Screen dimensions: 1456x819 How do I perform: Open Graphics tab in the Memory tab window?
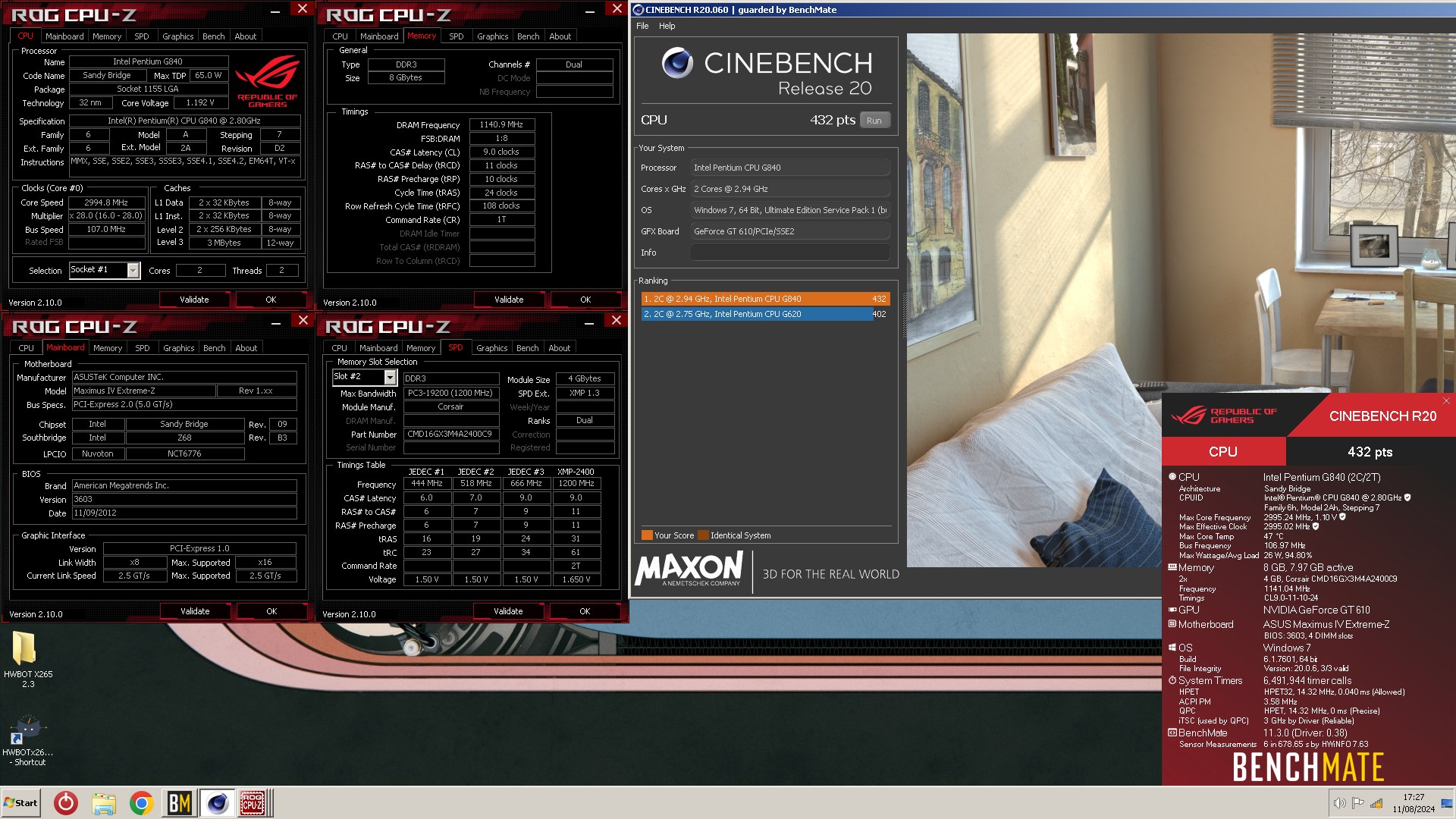point(492,36)
